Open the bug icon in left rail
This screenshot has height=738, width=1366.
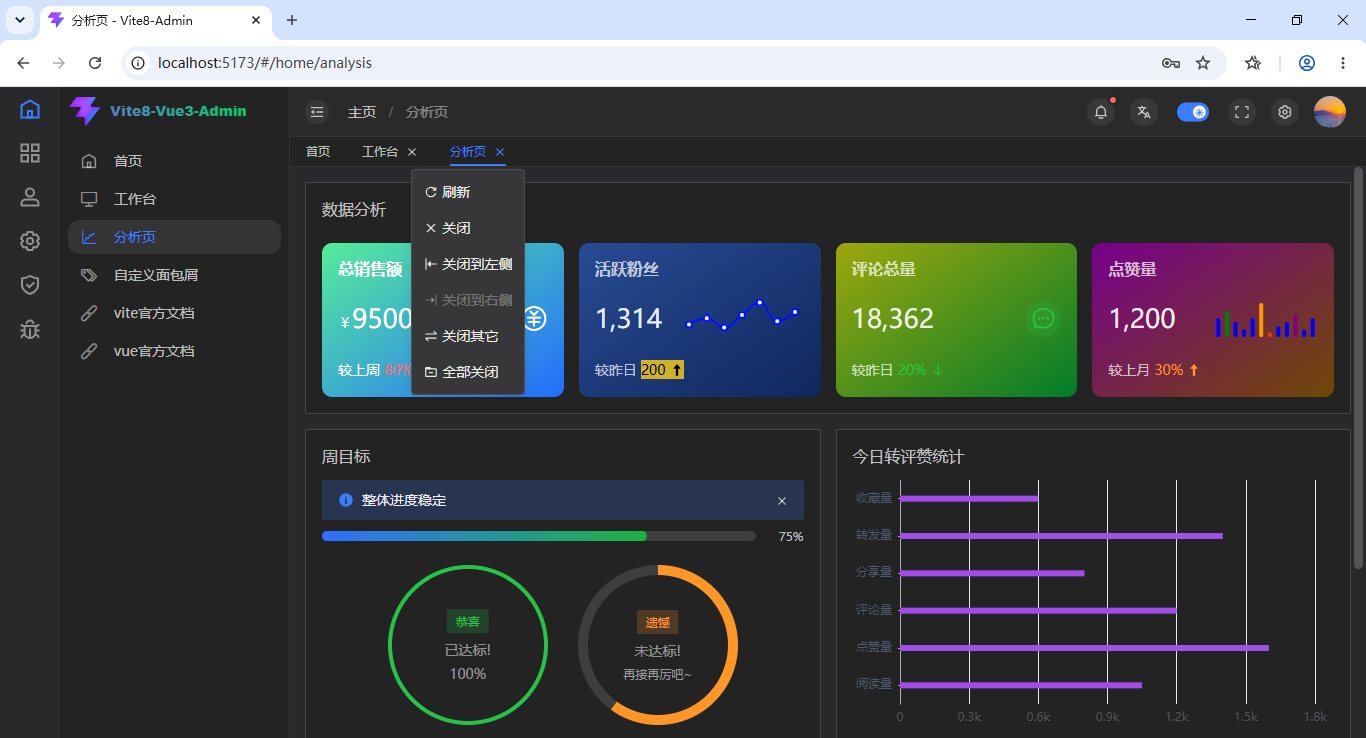tap(30, 329)
